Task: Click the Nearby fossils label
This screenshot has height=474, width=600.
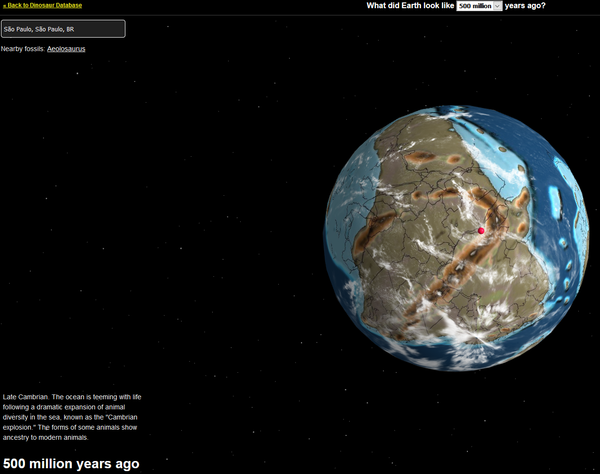Action: point(23,48)
